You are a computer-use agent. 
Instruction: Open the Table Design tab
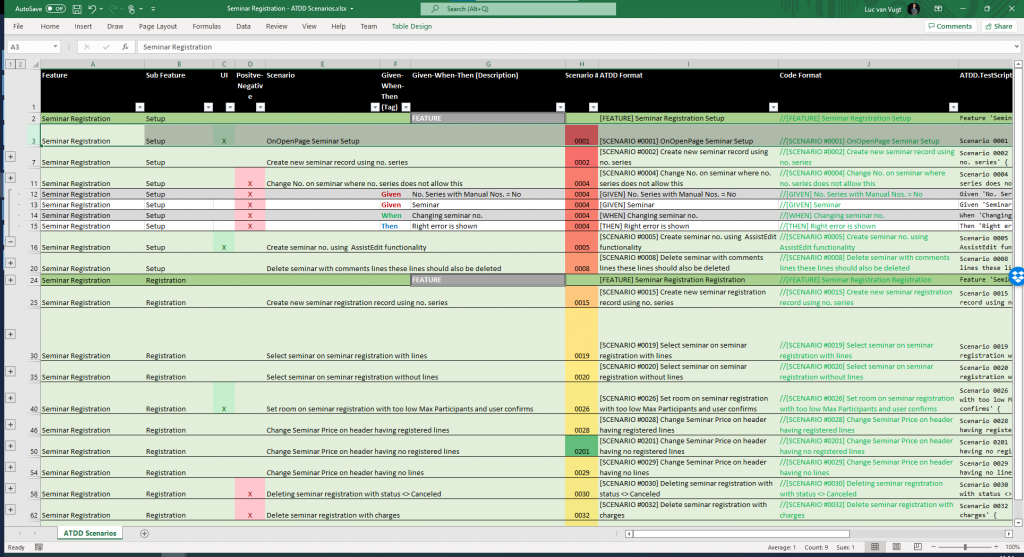(411, 27)
